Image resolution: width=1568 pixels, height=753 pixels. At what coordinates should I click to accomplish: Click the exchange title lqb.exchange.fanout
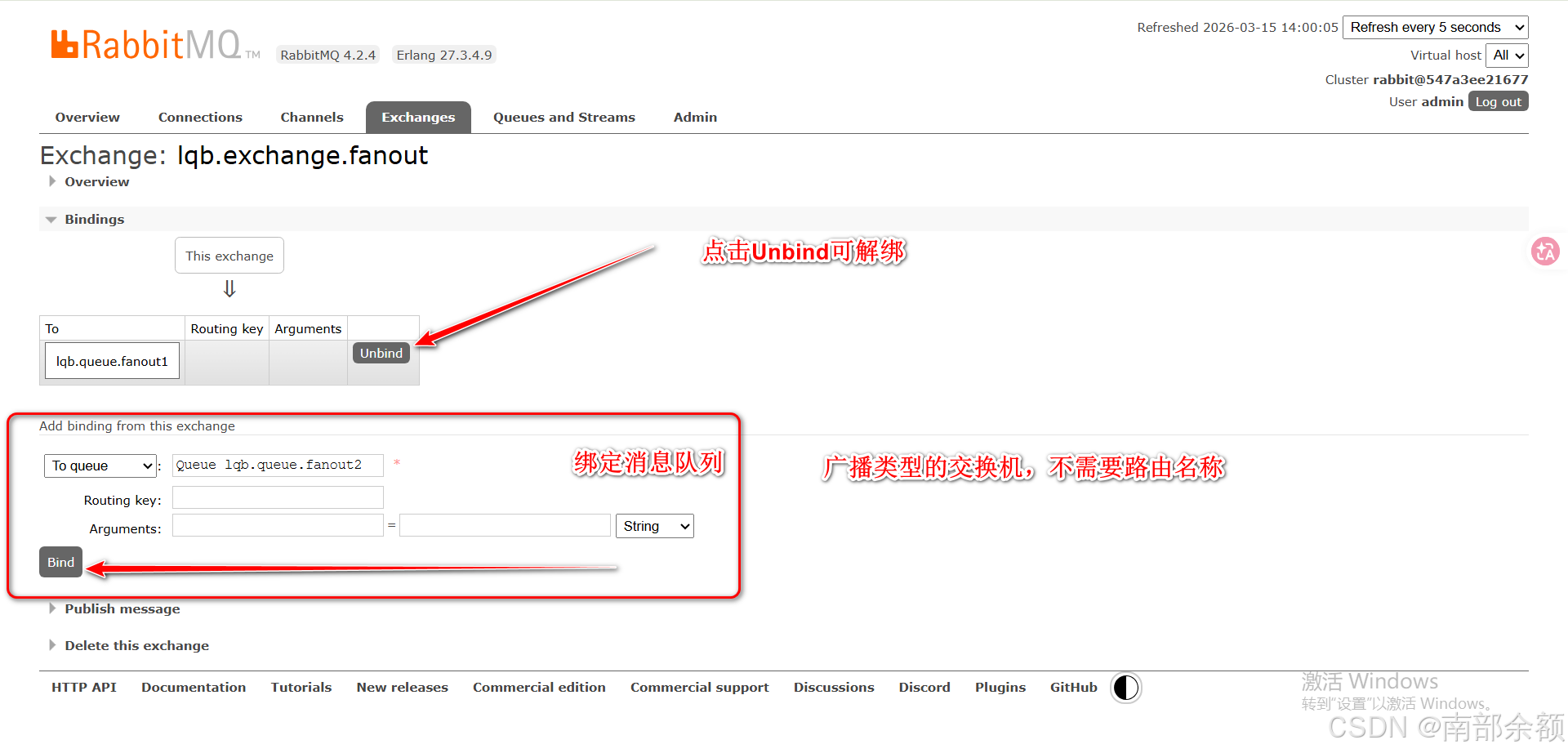pos(302,155)
